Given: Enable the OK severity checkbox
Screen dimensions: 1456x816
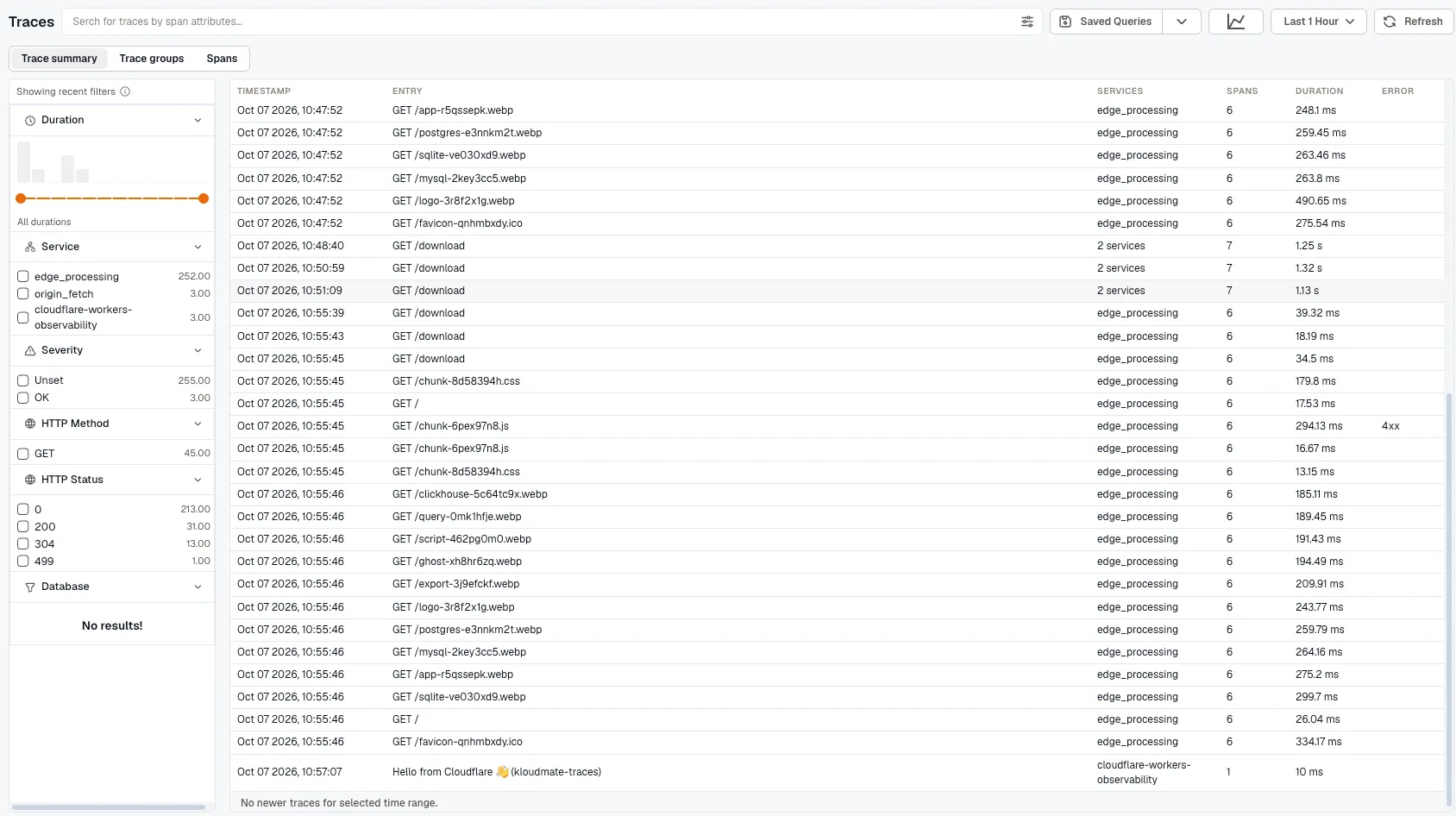Looking at the screenshot, I should point(23,398).
